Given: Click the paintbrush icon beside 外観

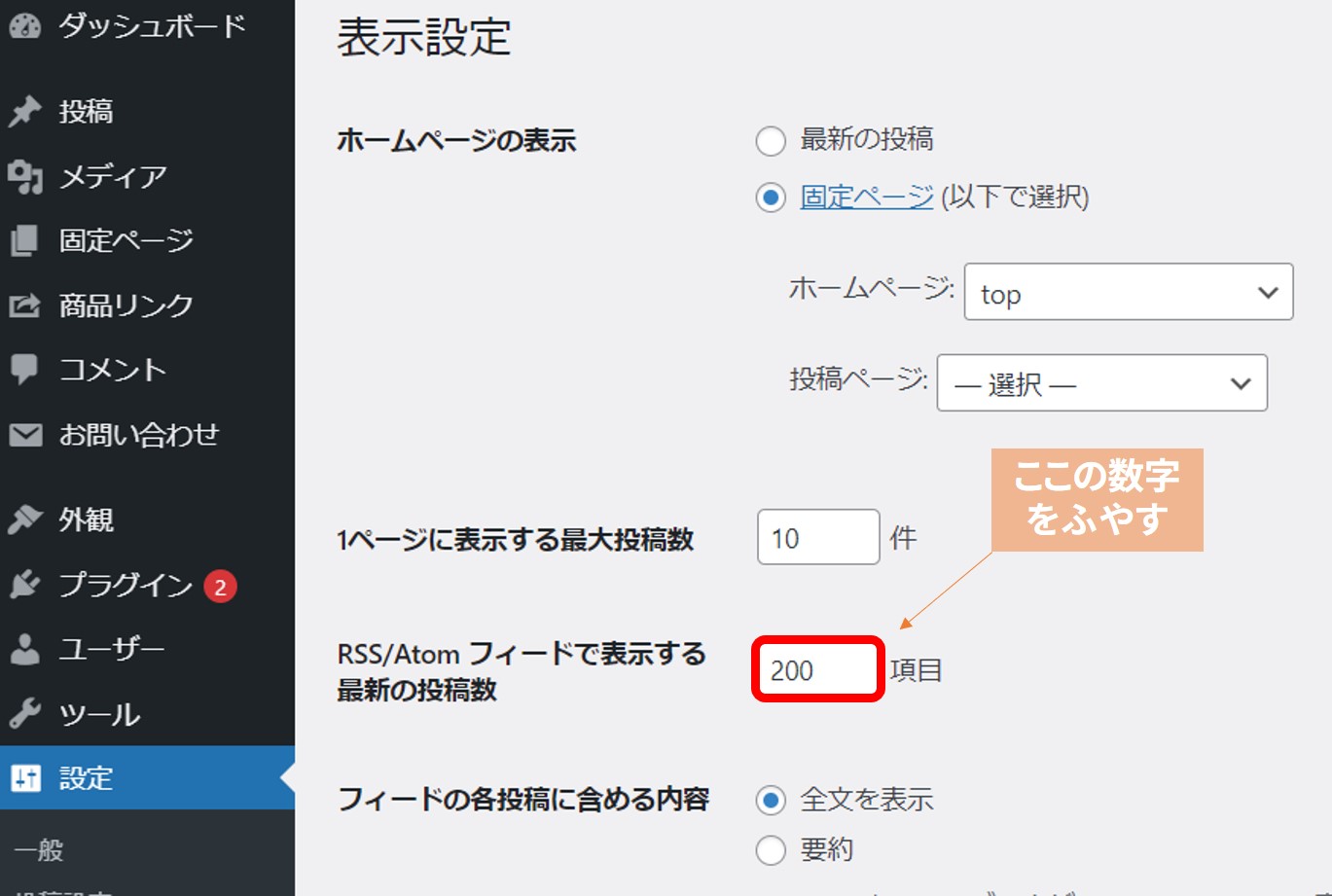Looking at the screenshot, I should 25,520.
